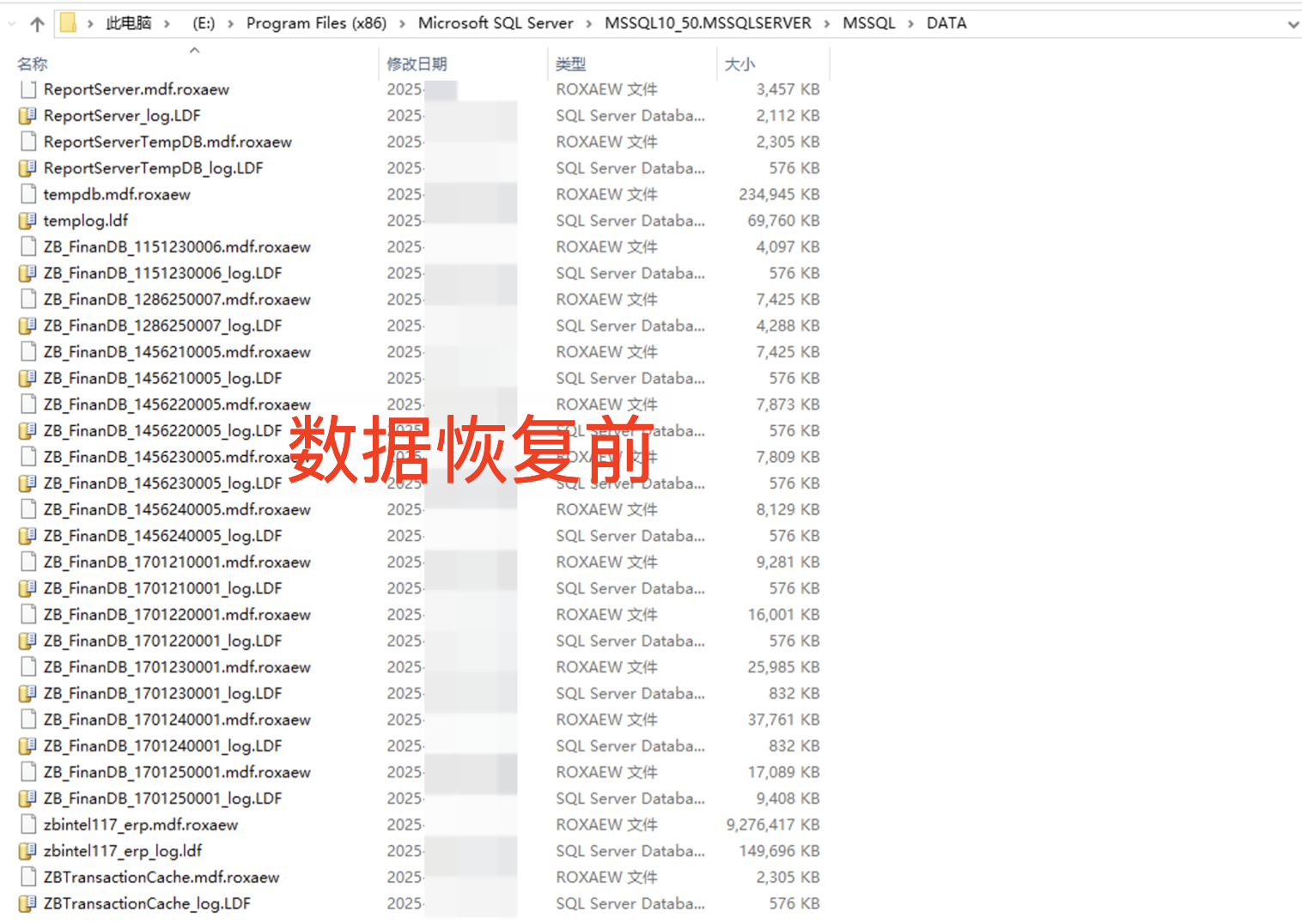Screen dimensions: 1302x924
Task: Click database icon of ReportServerTempDB_log.LDF
Action: click(x=27, y=167)
